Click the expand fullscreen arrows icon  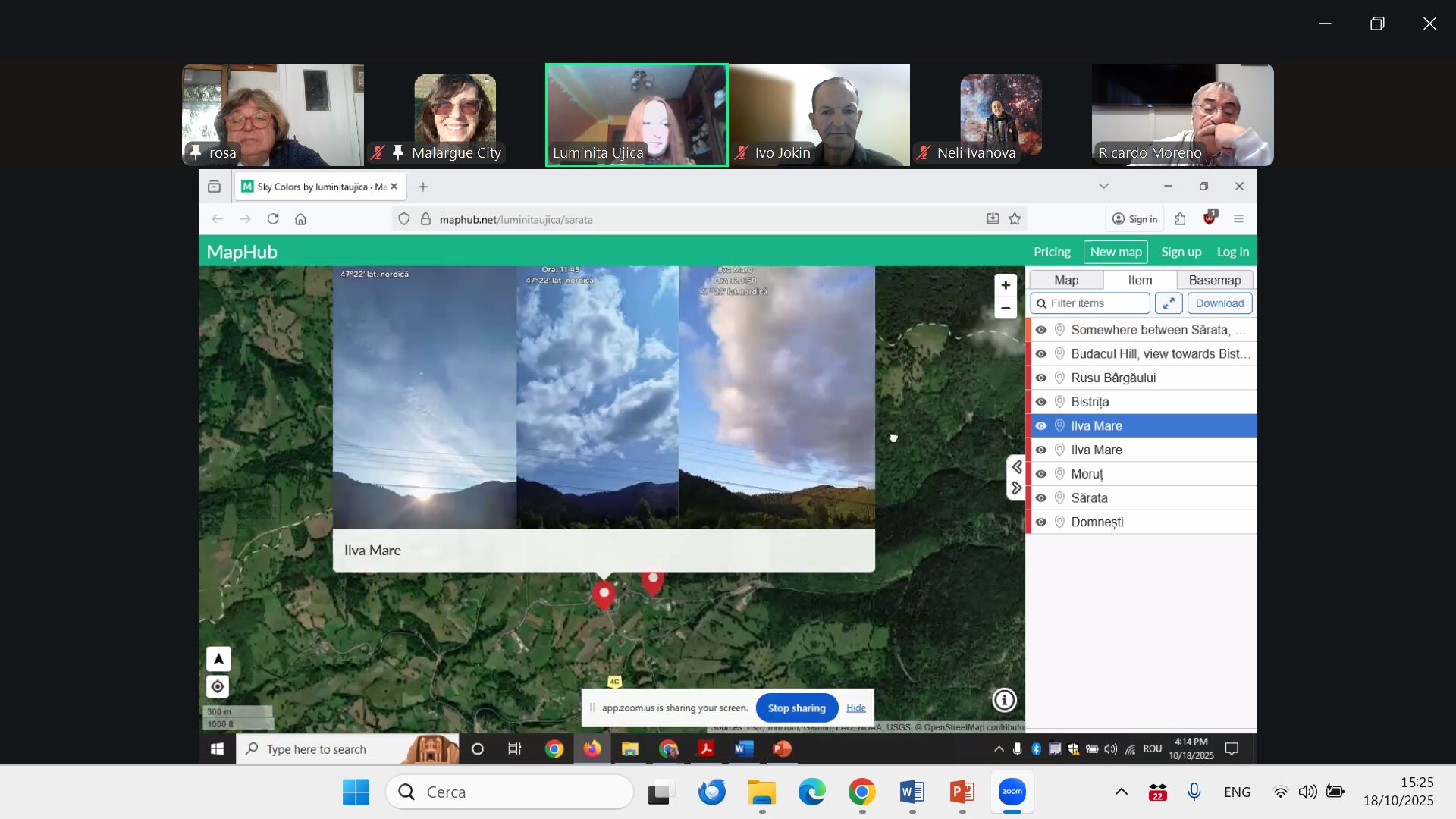tap(1169, 303)
